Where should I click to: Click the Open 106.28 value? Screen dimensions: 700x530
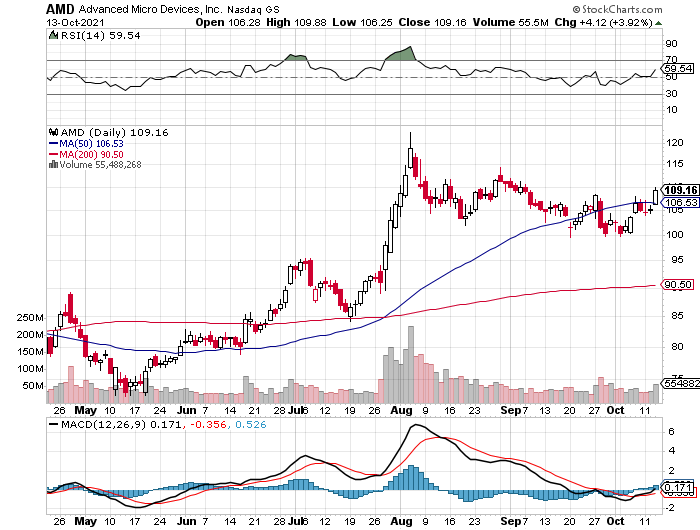click(x=228, y=22)
